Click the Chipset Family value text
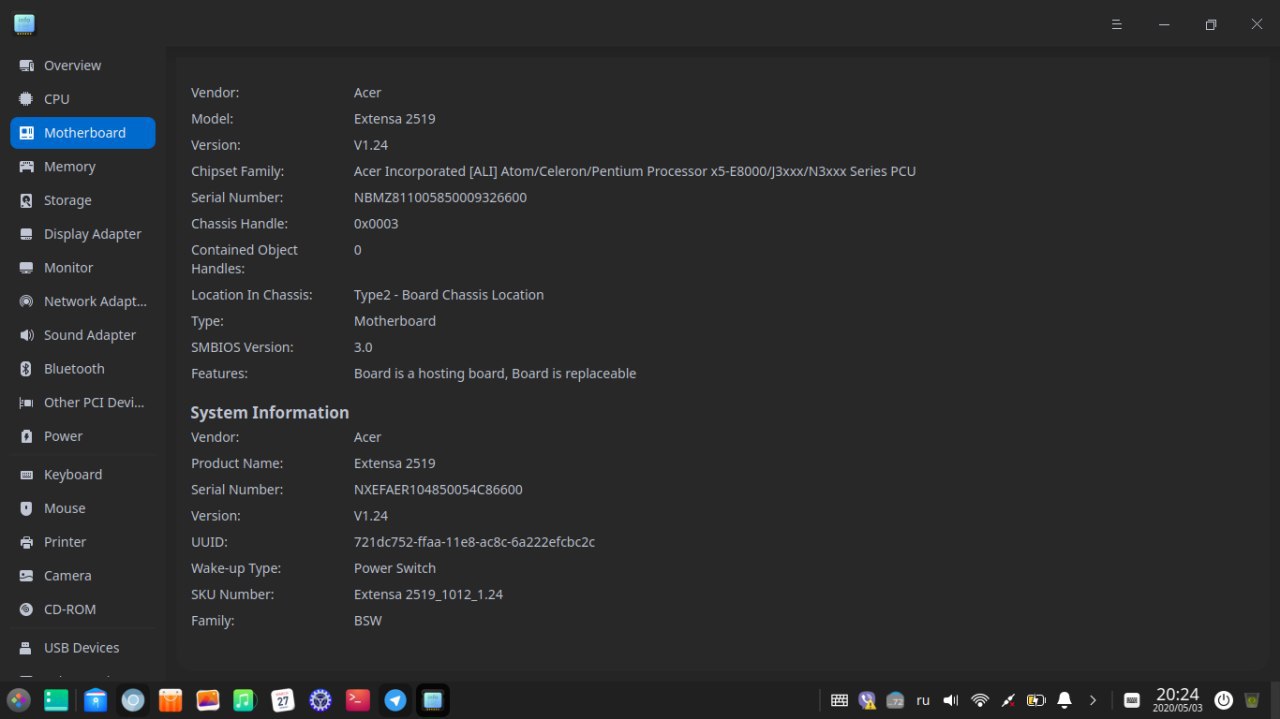 pyautogui.click(x=635, y=171)
